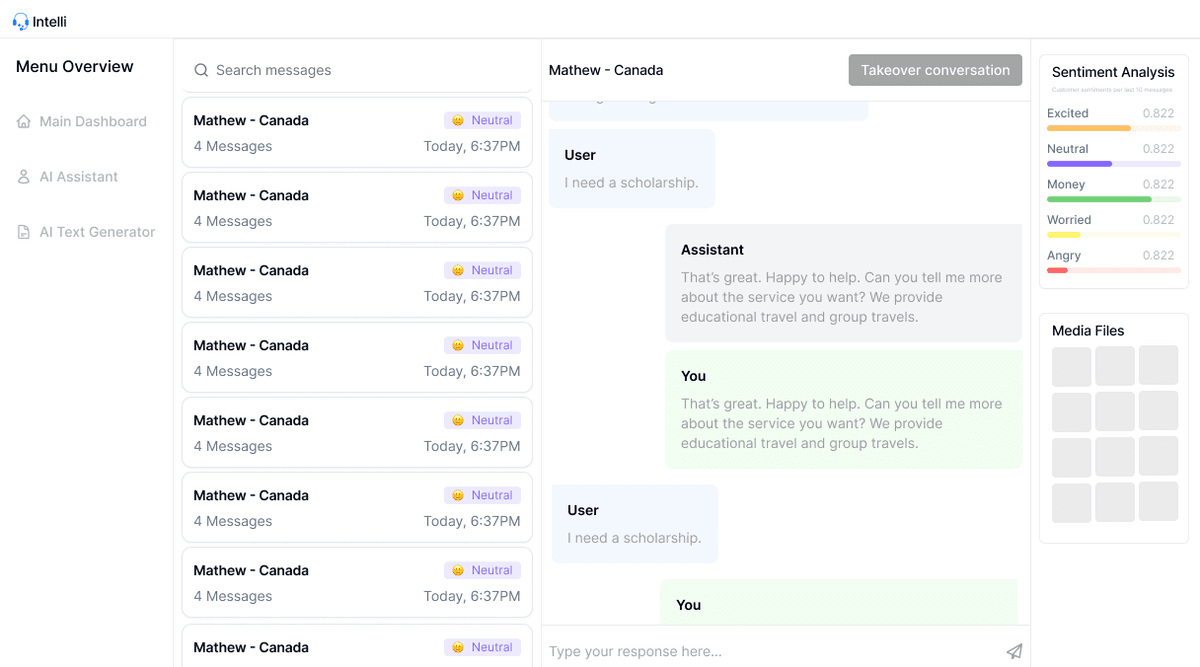Click the Intelli logo icon

[x=19, y=19]
